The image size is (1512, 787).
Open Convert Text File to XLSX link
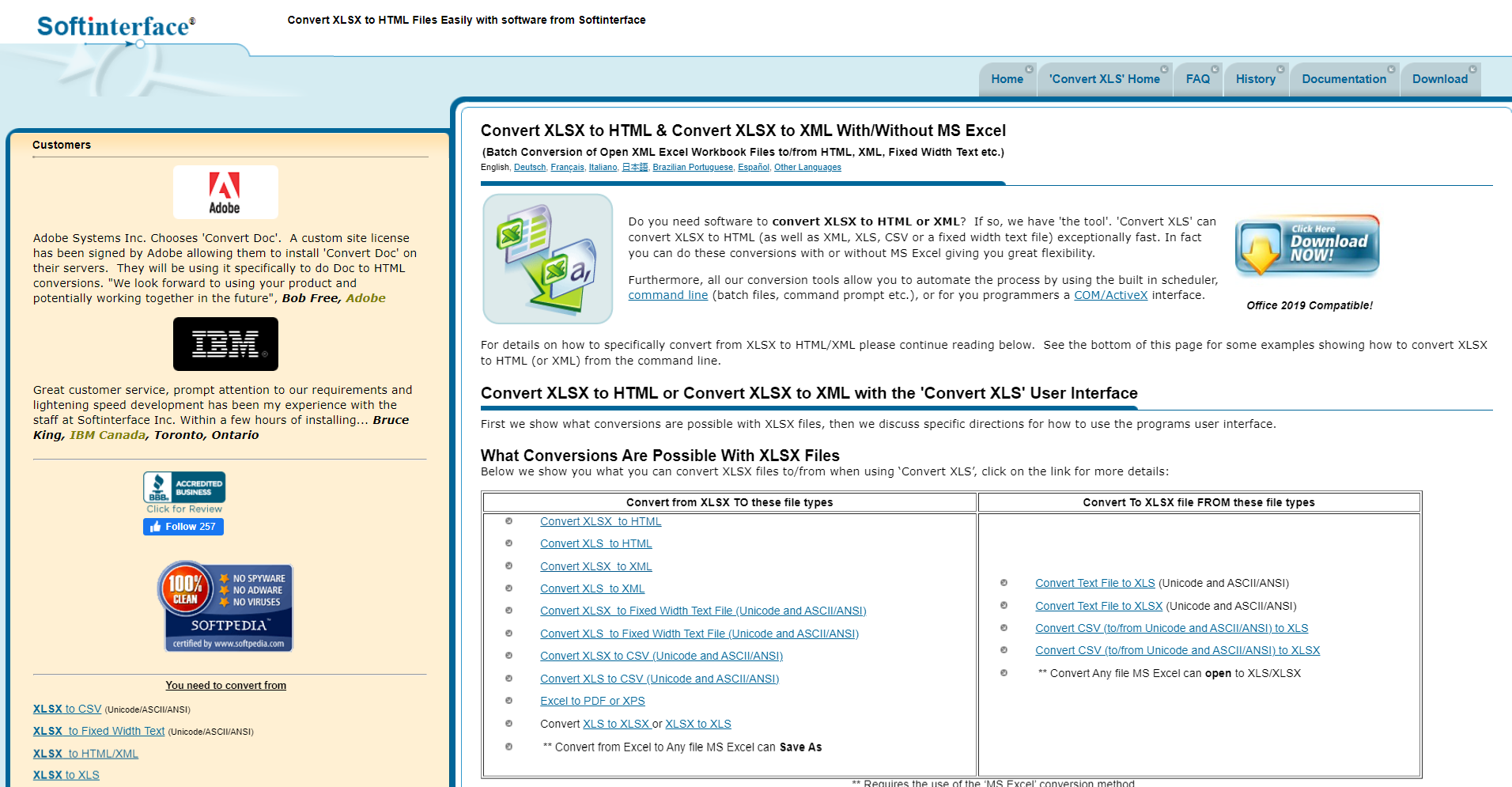click(1099, 606)
